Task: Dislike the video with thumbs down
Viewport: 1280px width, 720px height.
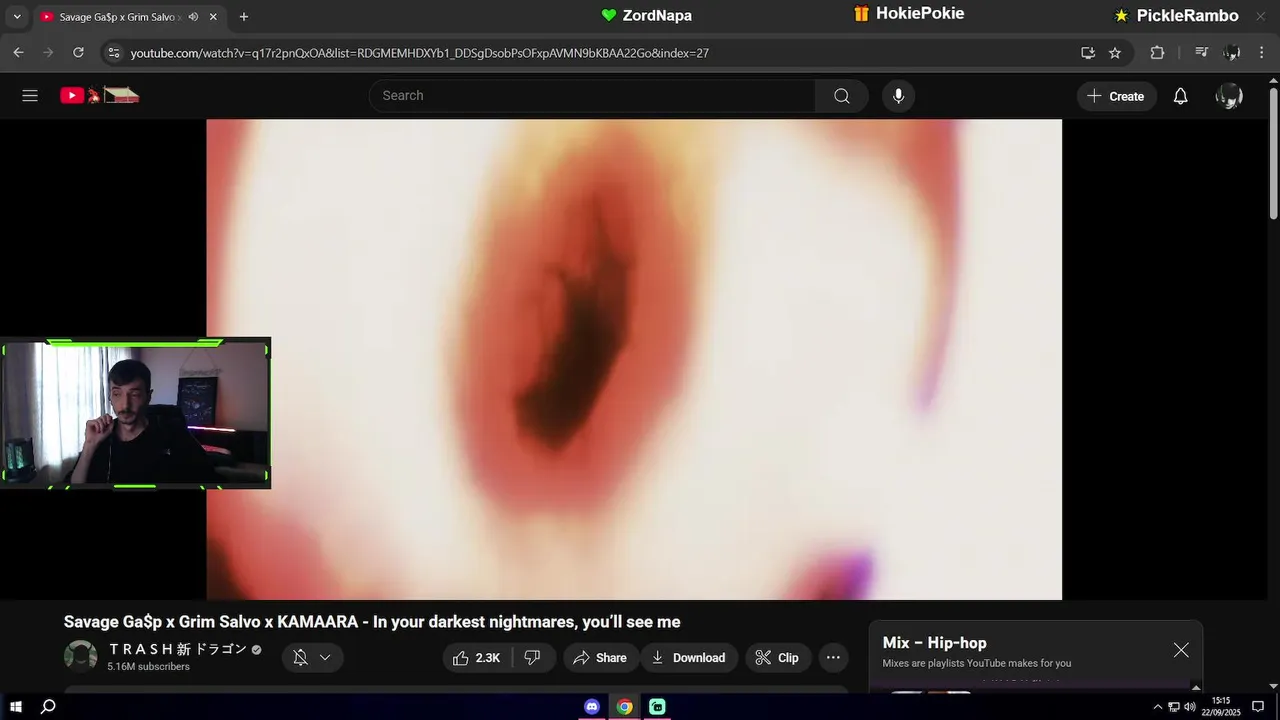Action: point(533,657)
